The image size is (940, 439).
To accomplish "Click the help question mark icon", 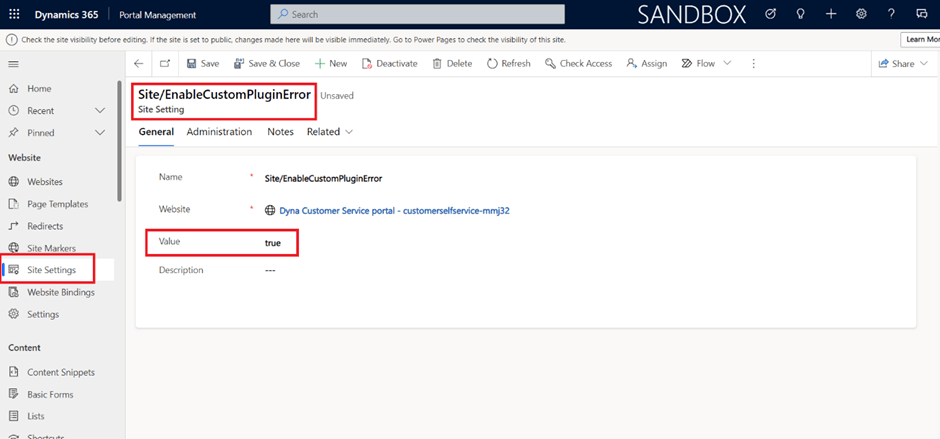I will point(892,15).
